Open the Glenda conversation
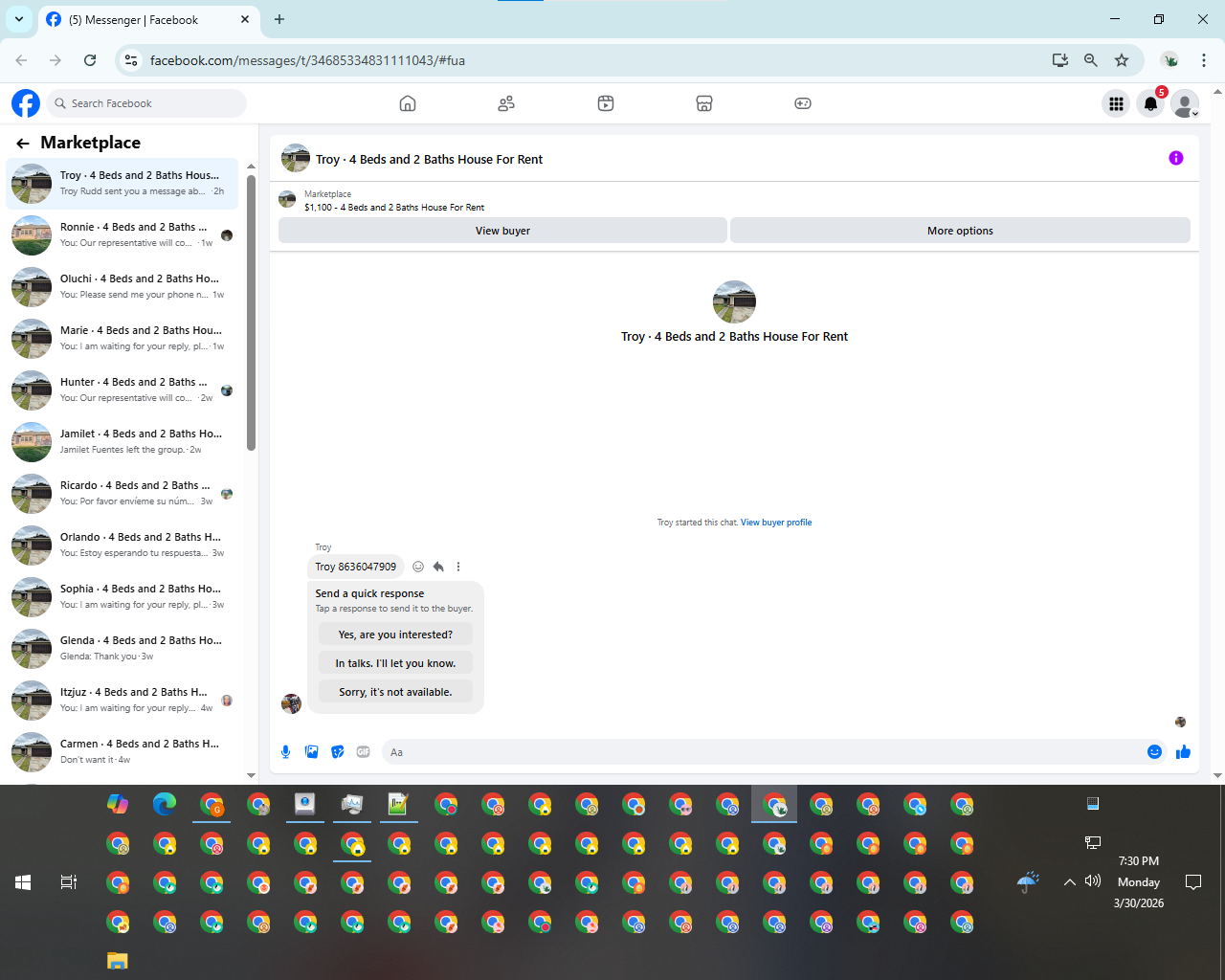 pyautogui.click(x=122, y=649)
